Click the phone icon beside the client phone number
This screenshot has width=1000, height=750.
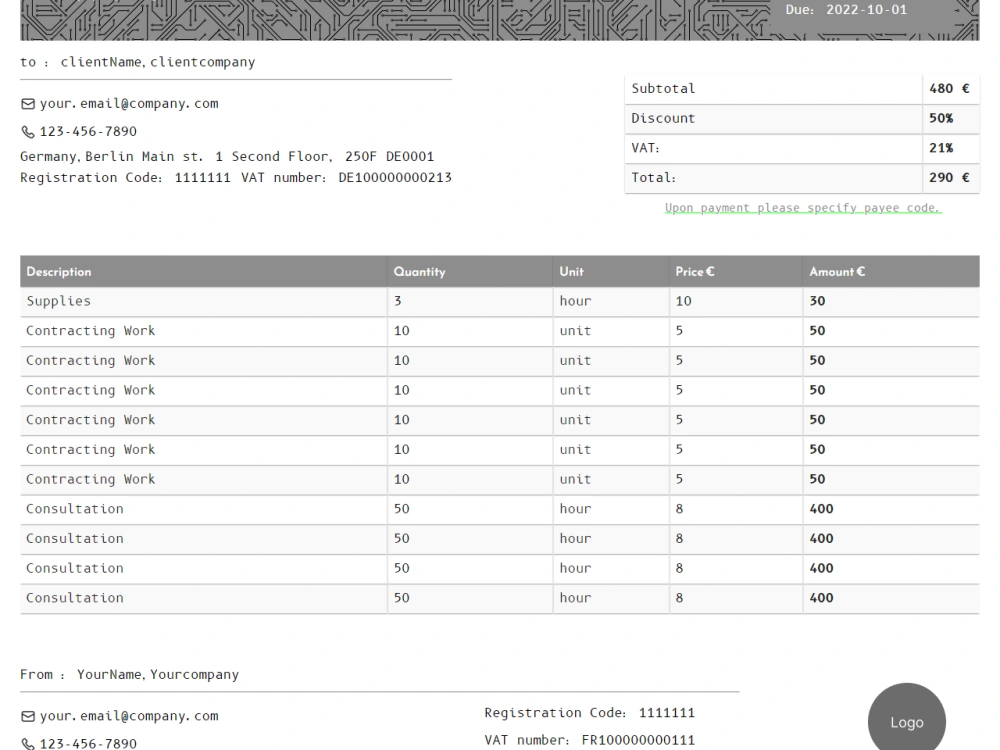[28, 132]
